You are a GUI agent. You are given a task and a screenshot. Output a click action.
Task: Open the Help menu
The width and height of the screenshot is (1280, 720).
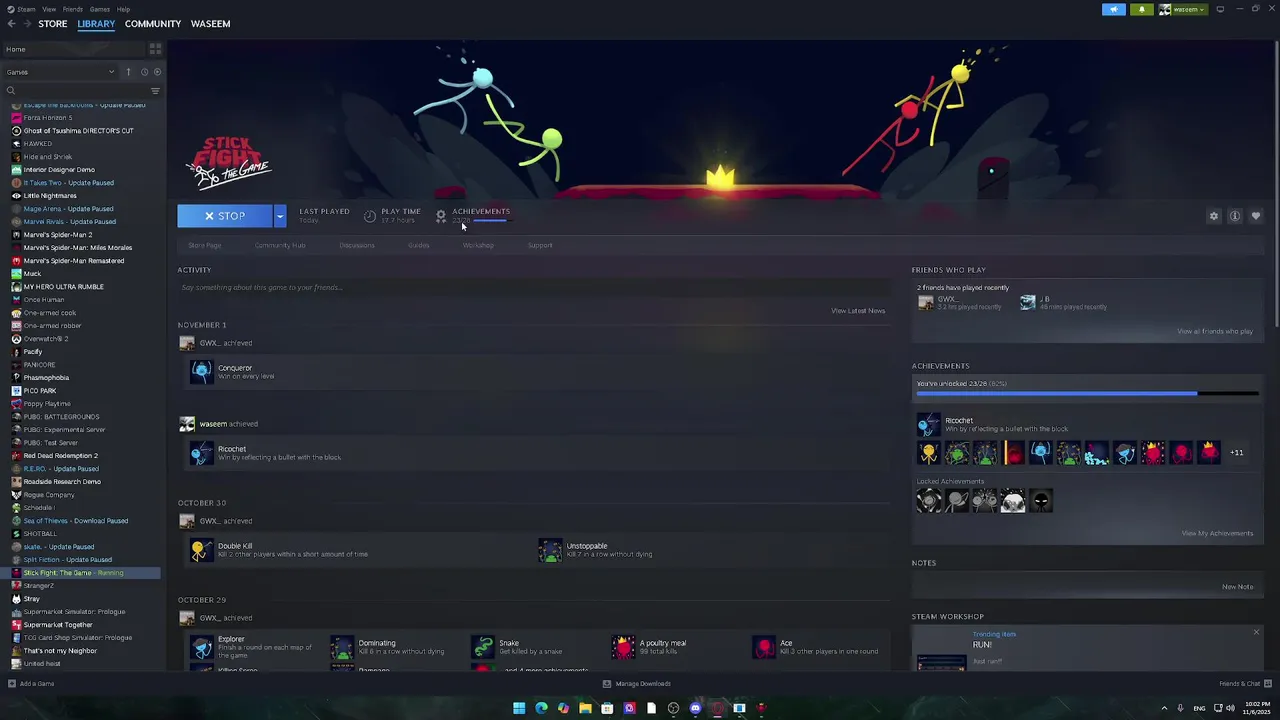coord(123,9)
